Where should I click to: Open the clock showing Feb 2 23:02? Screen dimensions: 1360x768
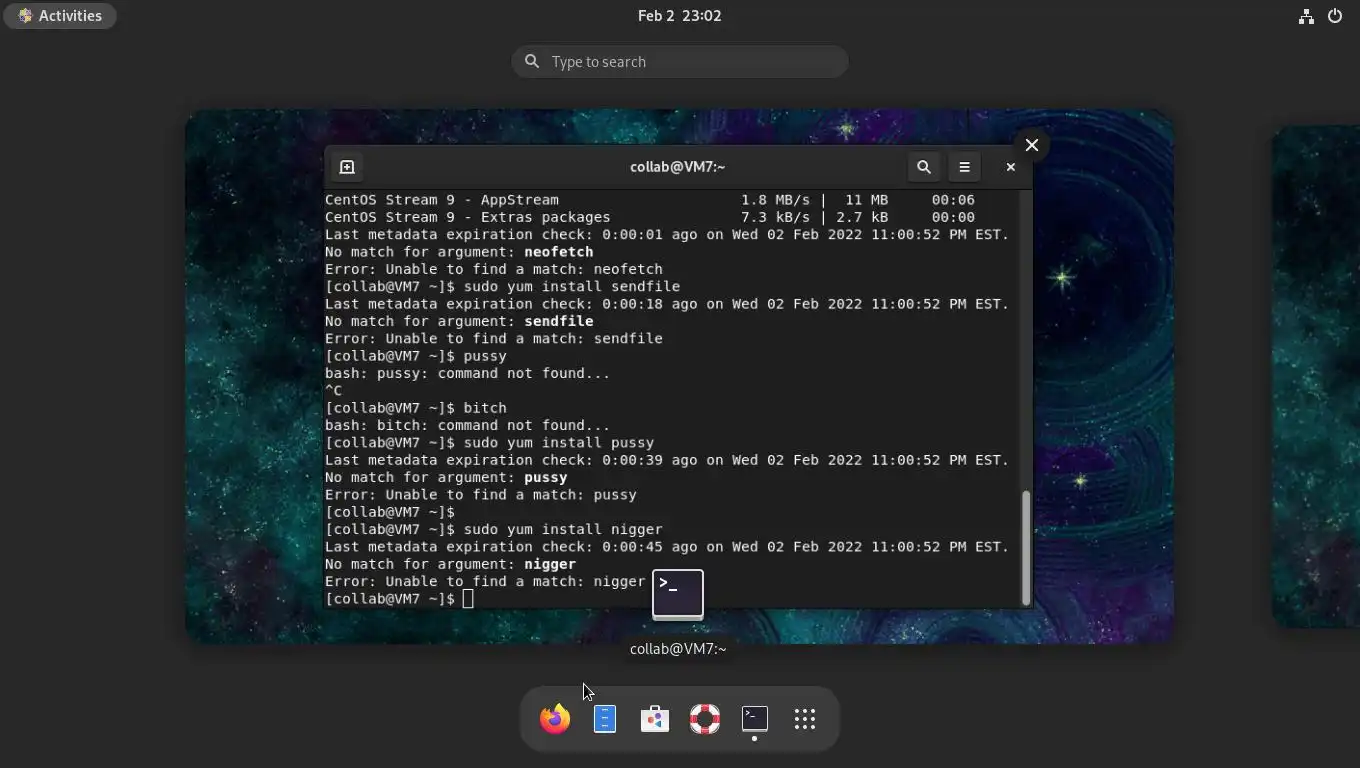point(680,16)
